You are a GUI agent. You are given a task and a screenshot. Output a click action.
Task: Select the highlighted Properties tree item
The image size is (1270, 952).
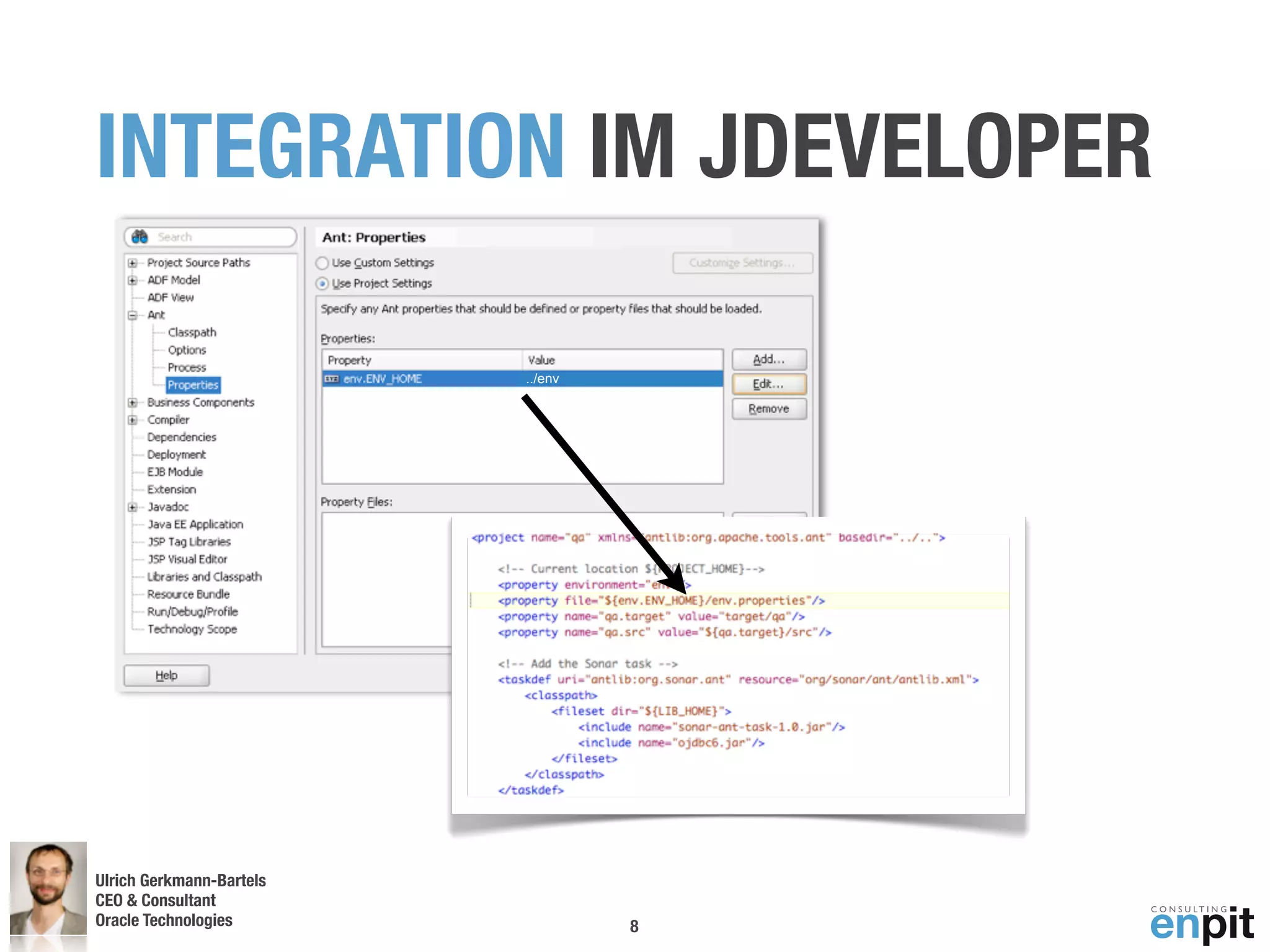coord(193,385)
